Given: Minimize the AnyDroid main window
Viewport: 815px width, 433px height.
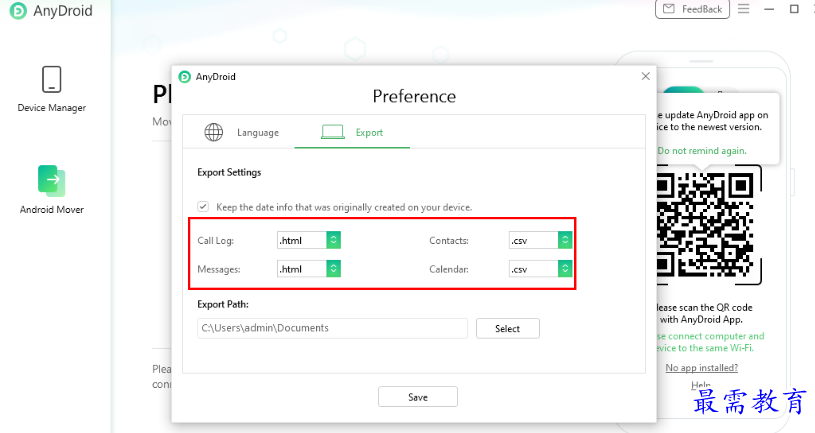Looking at the screenshot, I should point(769,9).
